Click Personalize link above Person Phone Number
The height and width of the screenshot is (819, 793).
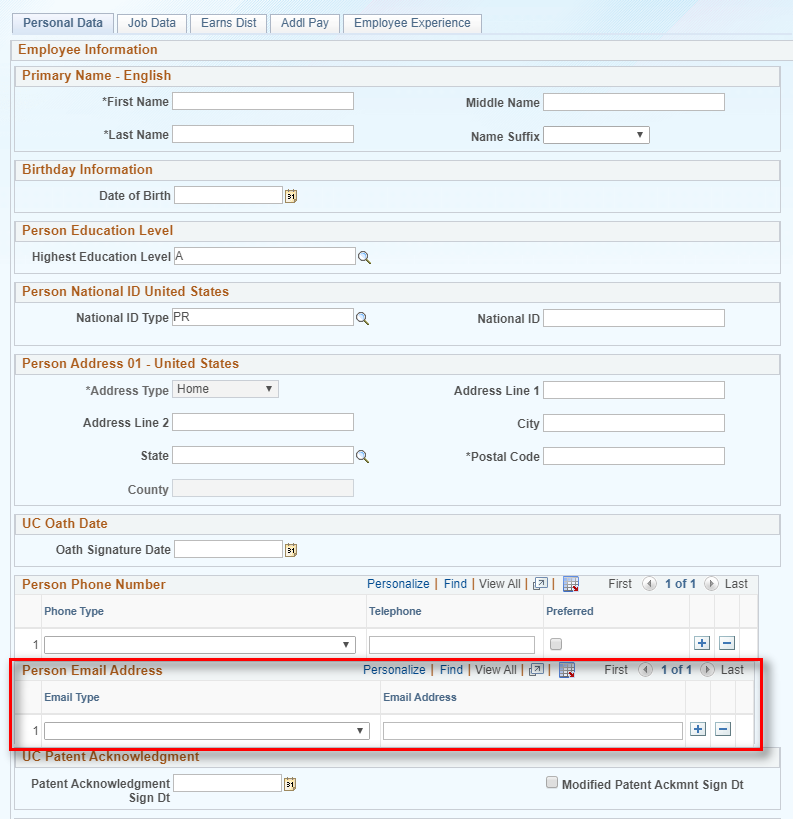tap(399, 584)
